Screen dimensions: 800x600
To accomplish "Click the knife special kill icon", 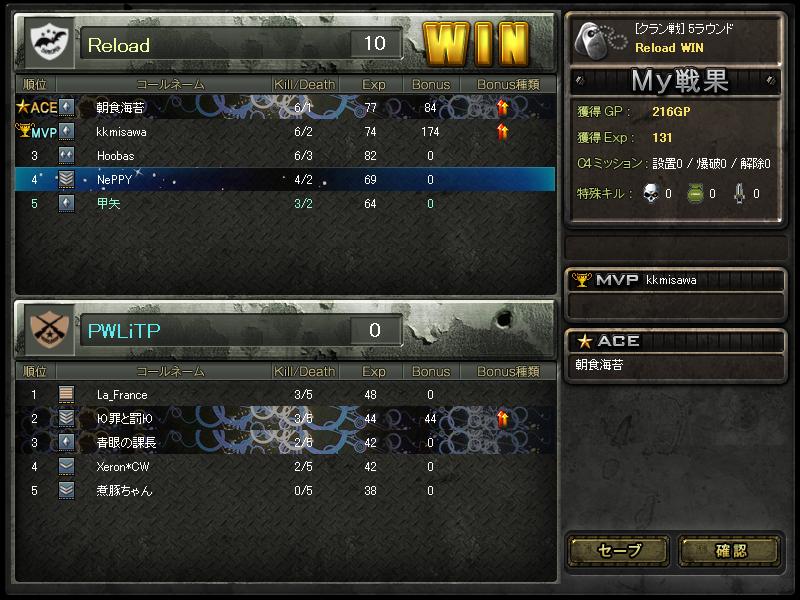I will (x=739, y=194).
